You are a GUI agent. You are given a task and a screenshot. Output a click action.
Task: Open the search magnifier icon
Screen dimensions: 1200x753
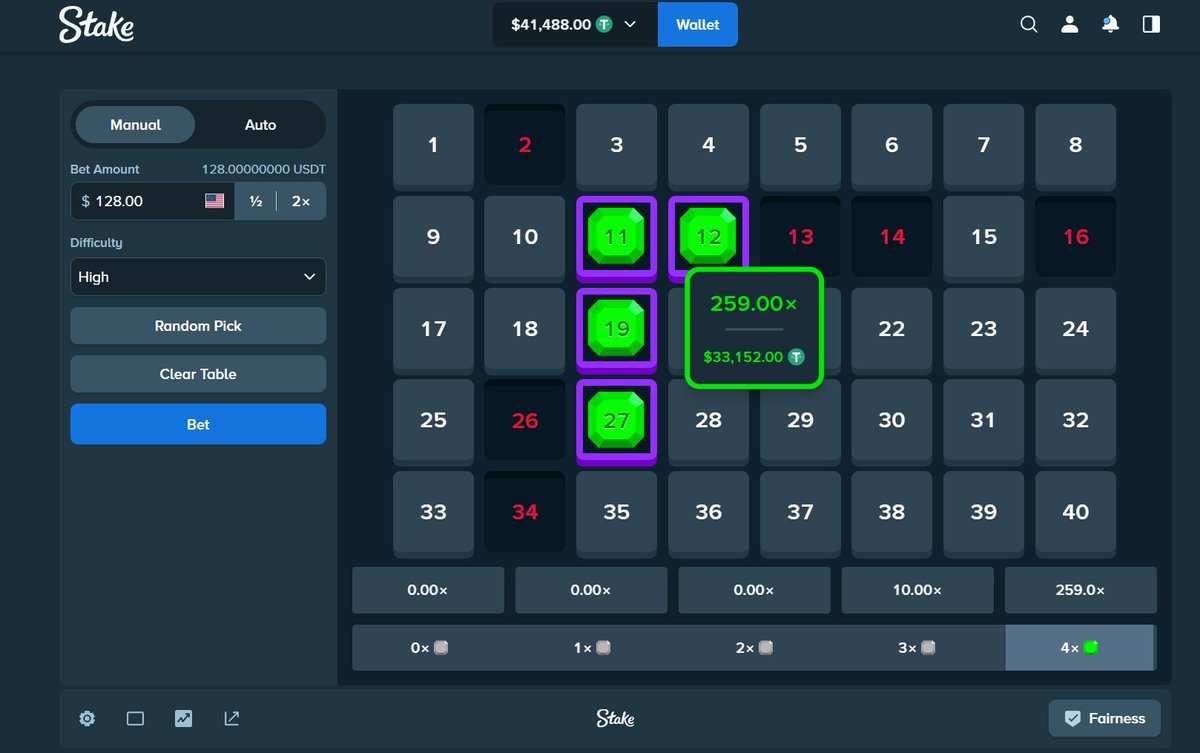tap(1028, 24)
